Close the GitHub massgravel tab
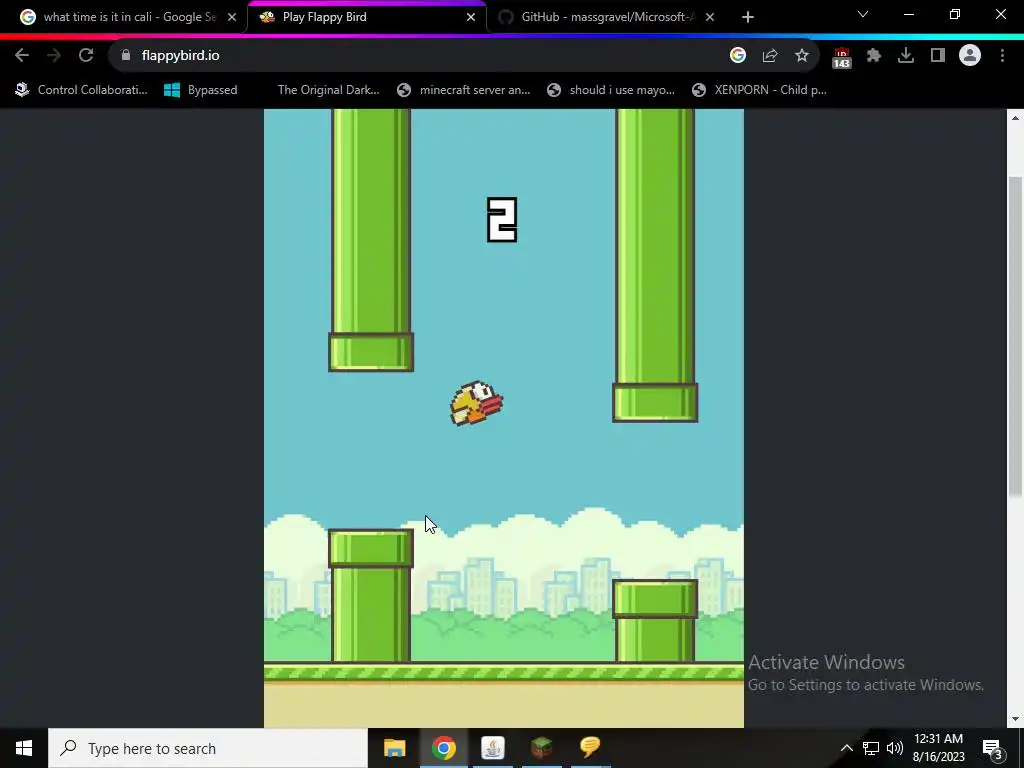 (710, 17)
